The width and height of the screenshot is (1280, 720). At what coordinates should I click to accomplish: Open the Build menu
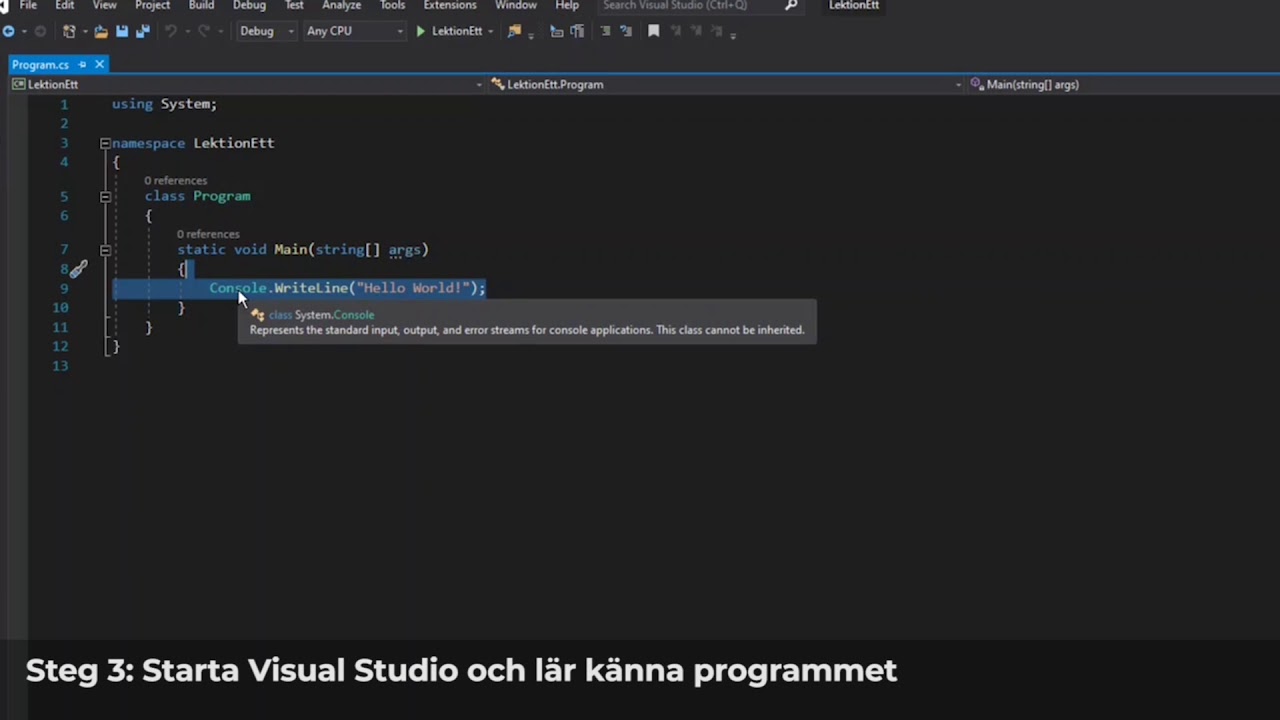[x=201, y=5]
